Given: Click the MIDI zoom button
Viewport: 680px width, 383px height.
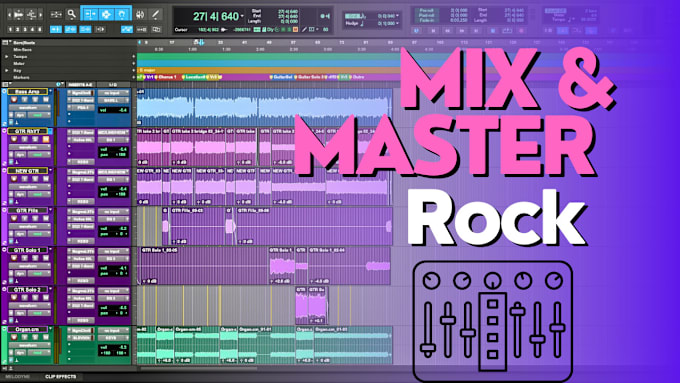Looking at the screenshot, I should pyautogui.click(x=31, y=15).
